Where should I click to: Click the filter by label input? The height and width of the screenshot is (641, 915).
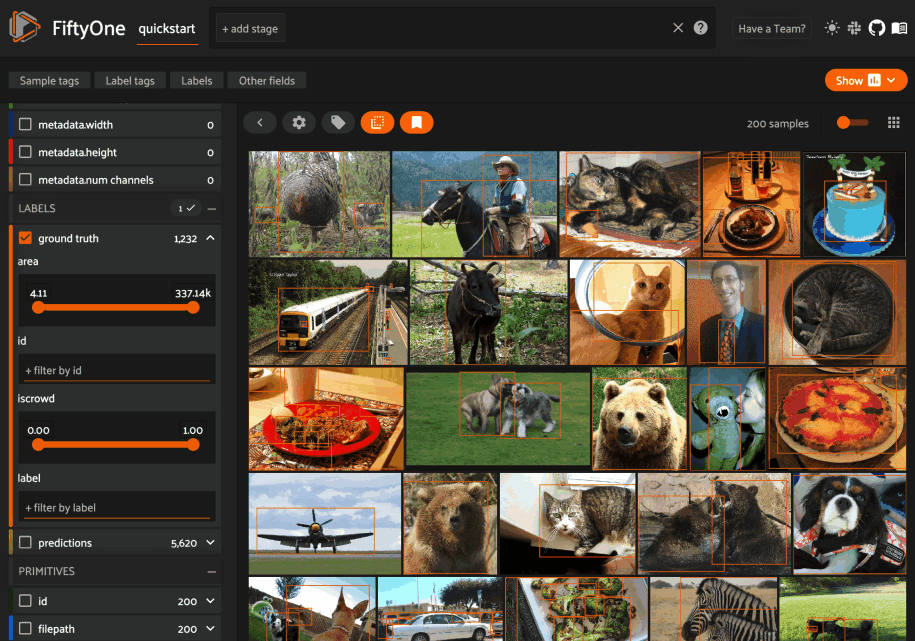click(117, 507)
